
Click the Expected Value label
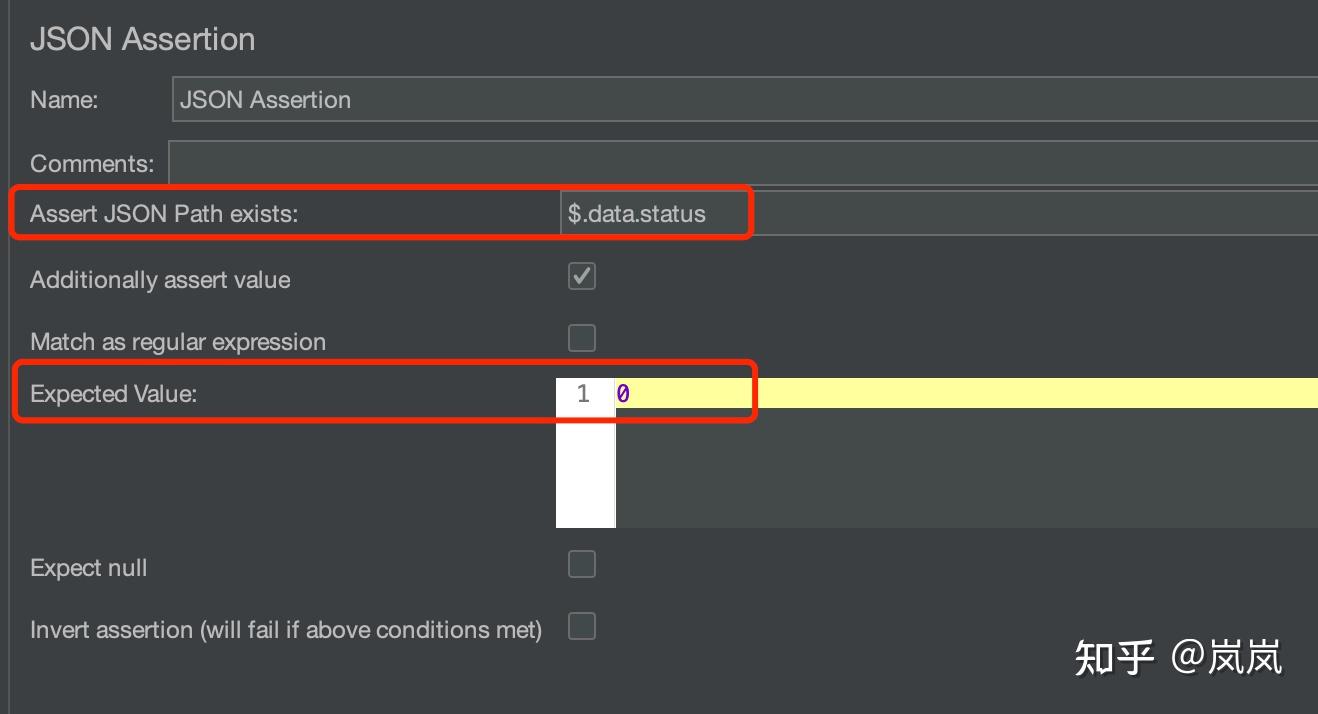point(113,394)
